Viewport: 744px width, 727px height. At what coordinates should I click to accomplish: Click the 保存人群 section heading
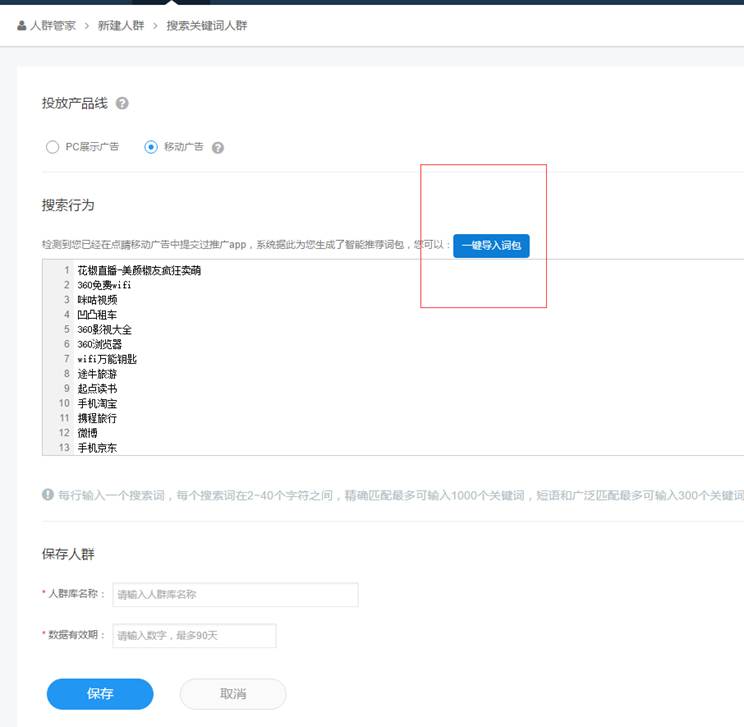pyautogui.click(x=68, y=554)
